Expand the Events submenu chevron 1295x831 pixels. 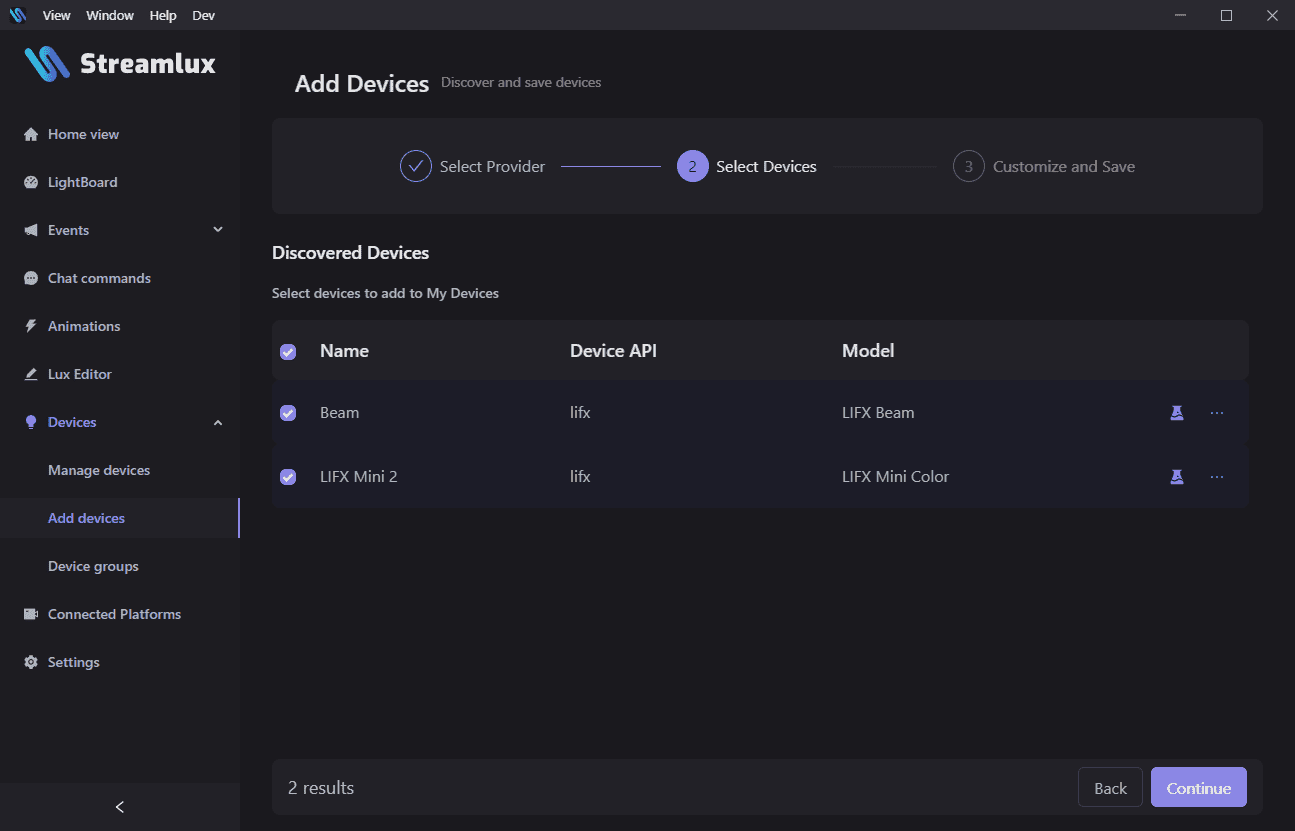click(x=218, y=230)
